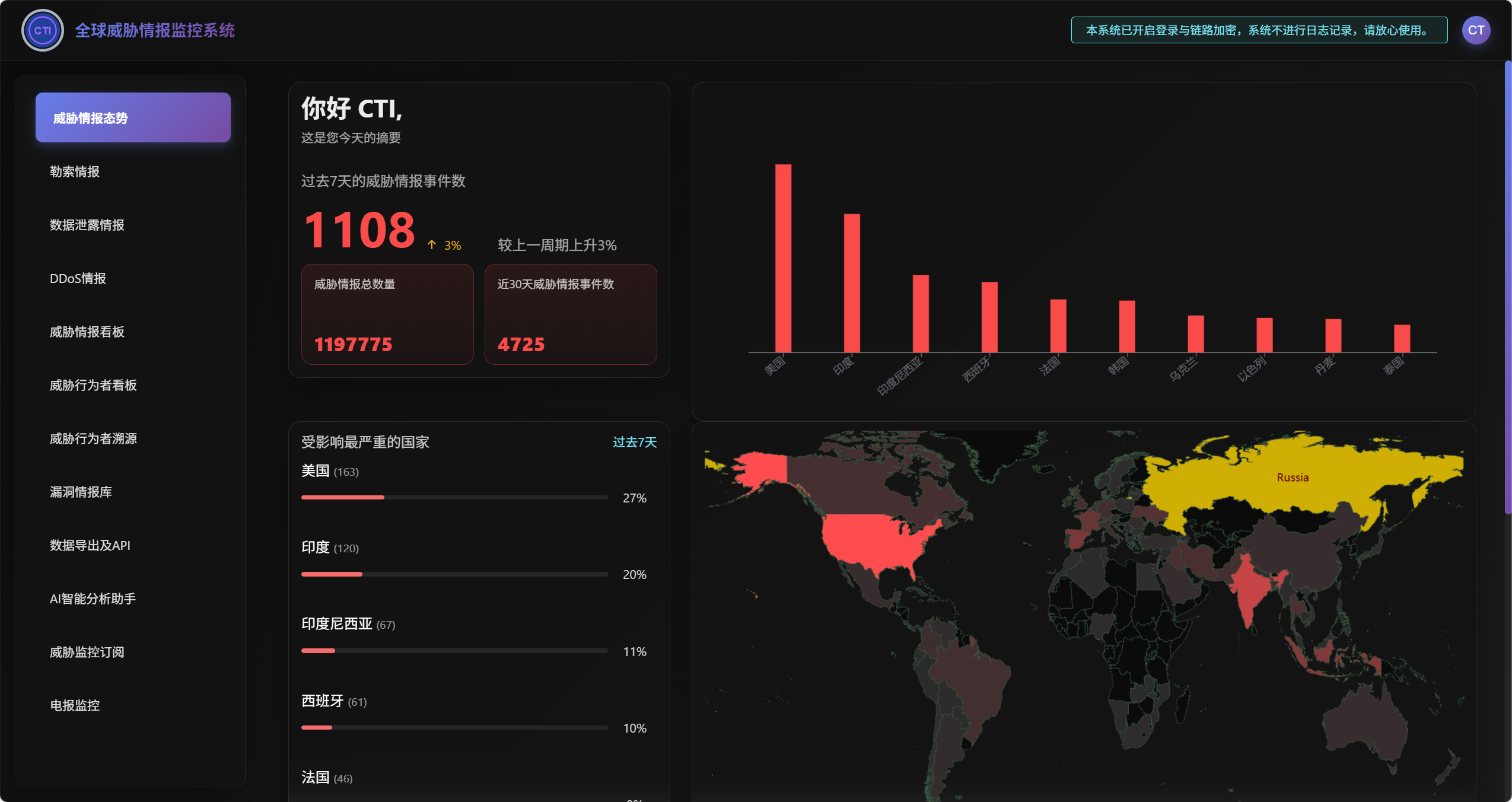
Task: Click the 近30天威胁情报事件数 card
Action: pyautogui.click(x=570, y=314)
